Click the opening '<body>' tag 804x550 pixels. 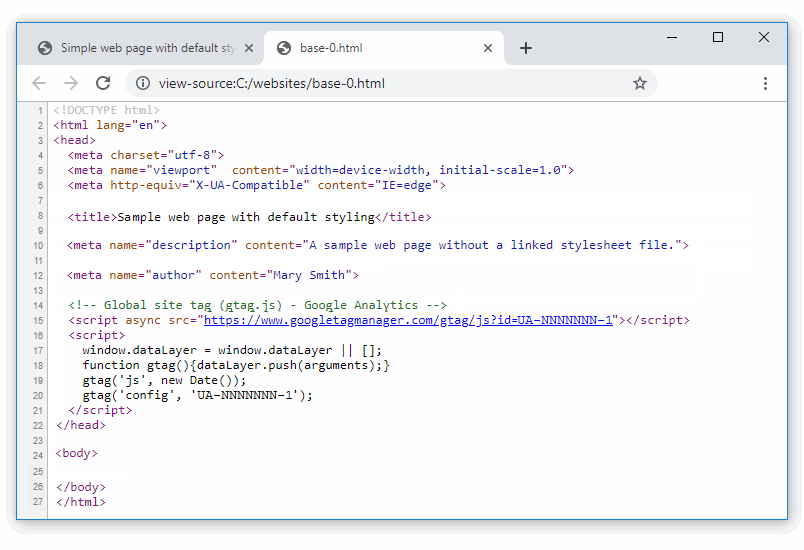[76, 454]
